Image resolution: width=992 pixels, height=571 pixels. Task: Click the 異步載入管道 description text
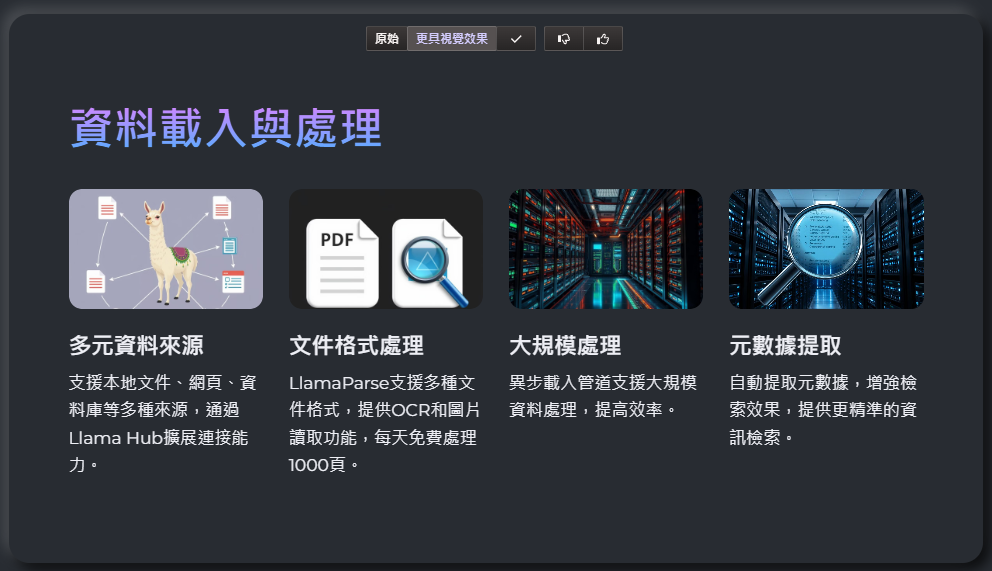[603, 396]
